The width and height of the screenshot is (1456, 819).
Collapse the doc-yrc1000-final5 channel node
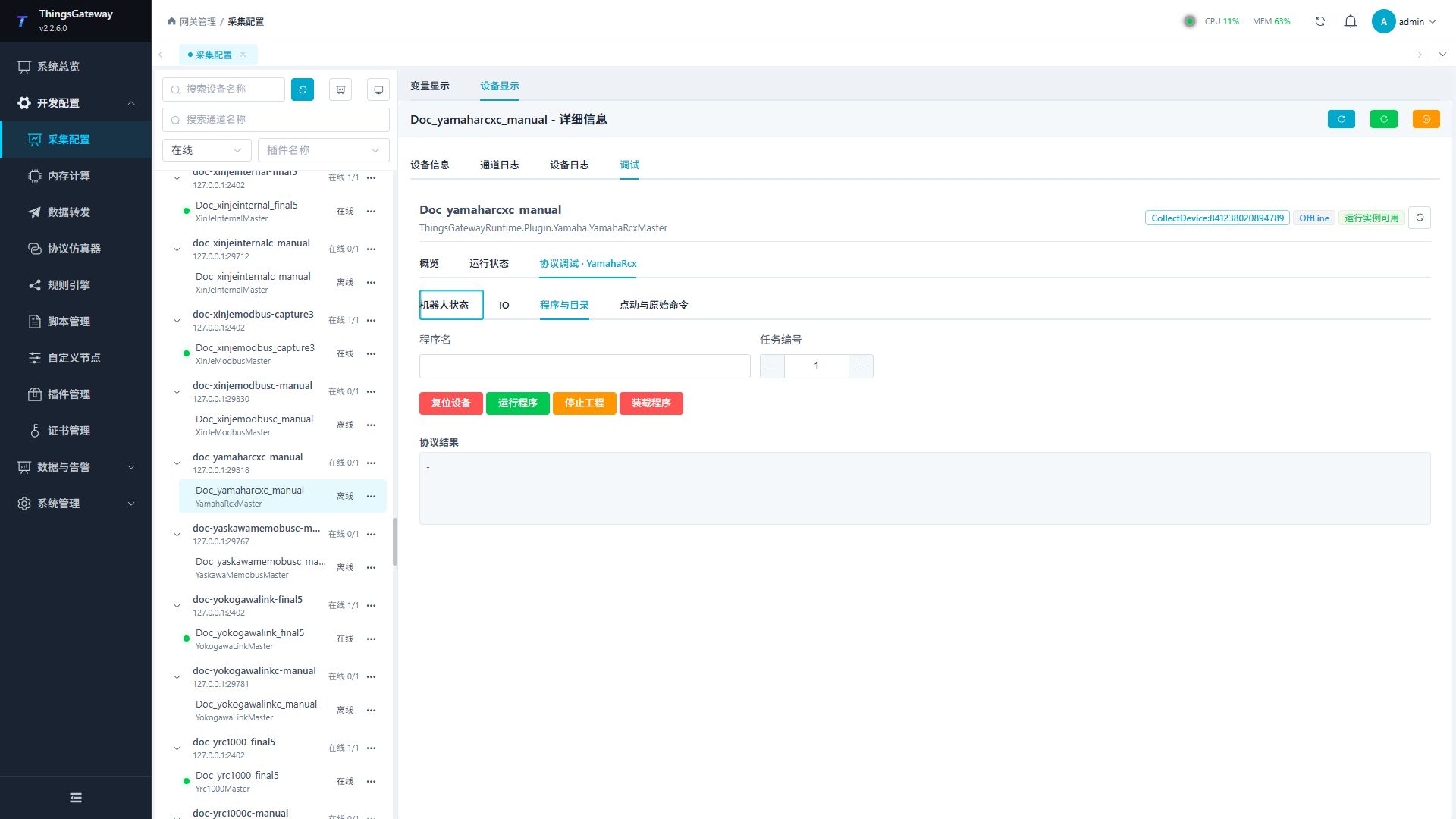(177, 748)
